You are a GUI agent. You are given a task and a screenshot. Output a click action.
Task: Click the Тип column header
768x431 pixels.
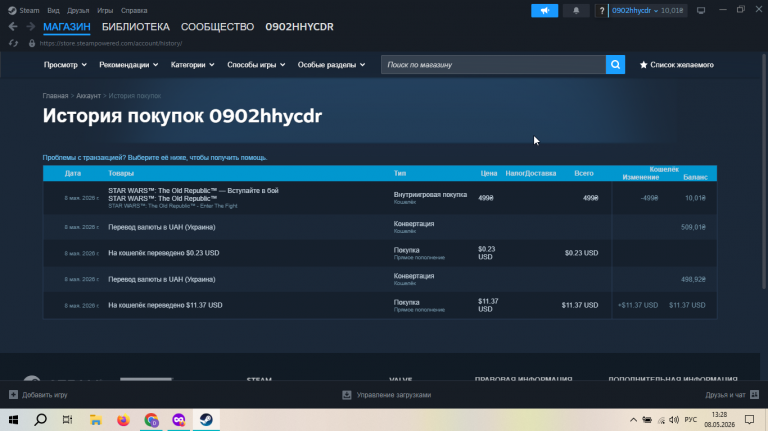coord(400,173)
